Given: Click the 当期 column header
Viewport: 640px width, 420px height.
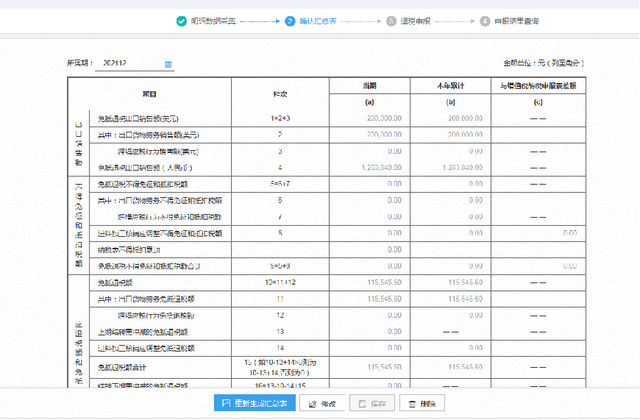Looking at the screenshot, I should tap(369, 86).
